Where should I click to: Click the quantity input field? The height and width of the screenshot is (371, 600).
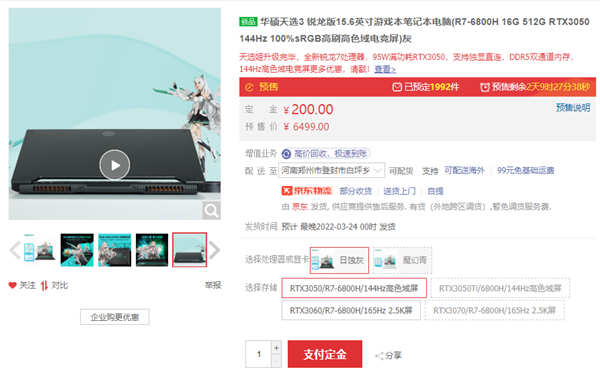tap(259, 354)
